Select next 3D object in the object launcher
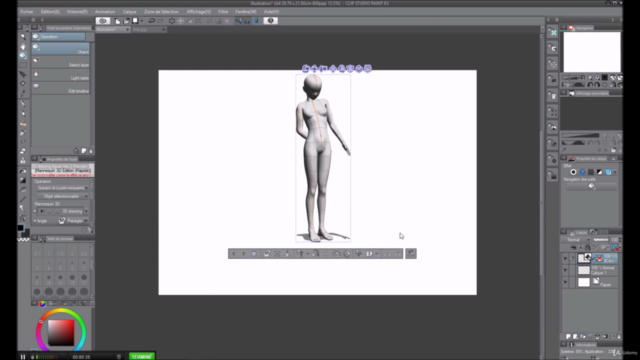The width and height of the screenshot is (640, 360). (x=244, y=254)
